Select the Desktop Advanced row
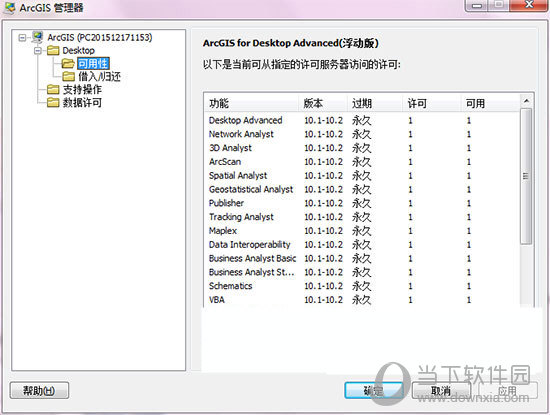This screenshot has width=550, height=415. pos(362,120)
